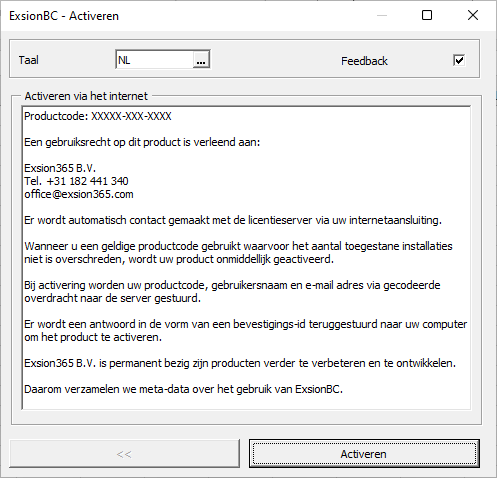Click the disabled << back button
Viewport: 497px width, 478px height.
coord(124,454)
